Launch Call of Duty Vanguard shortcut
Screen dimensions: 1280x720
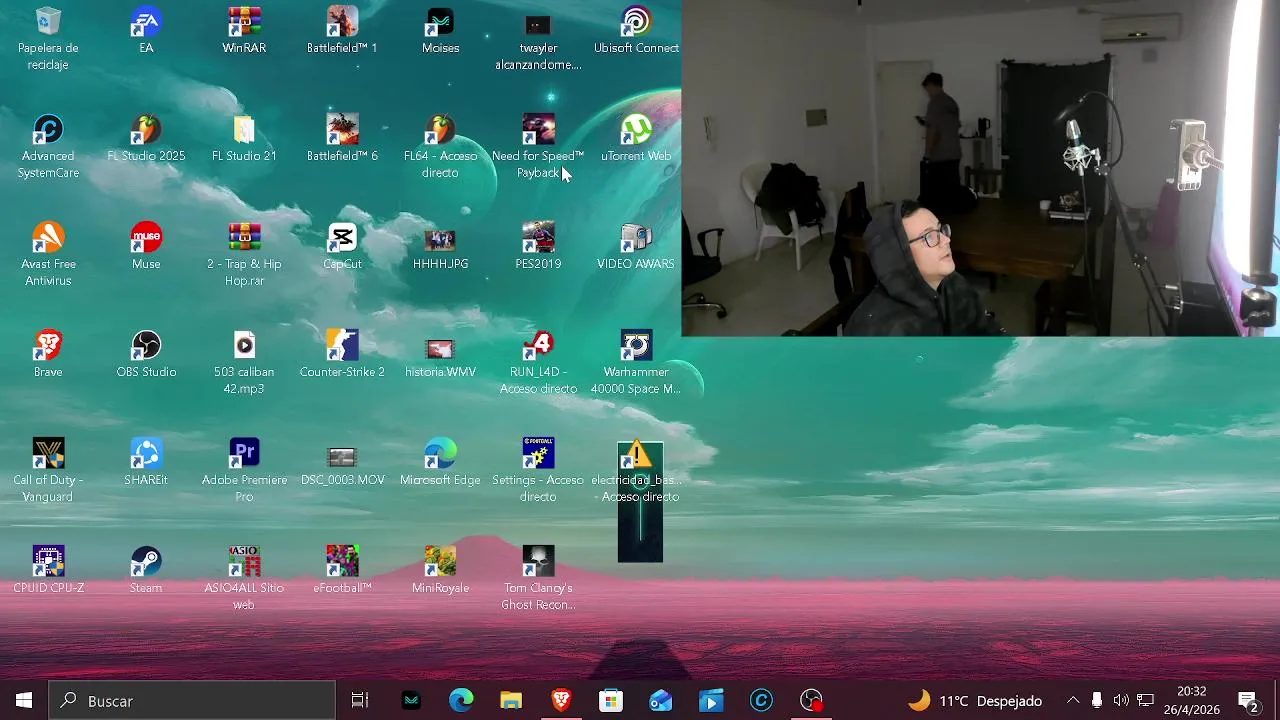(x=48, y=470)
